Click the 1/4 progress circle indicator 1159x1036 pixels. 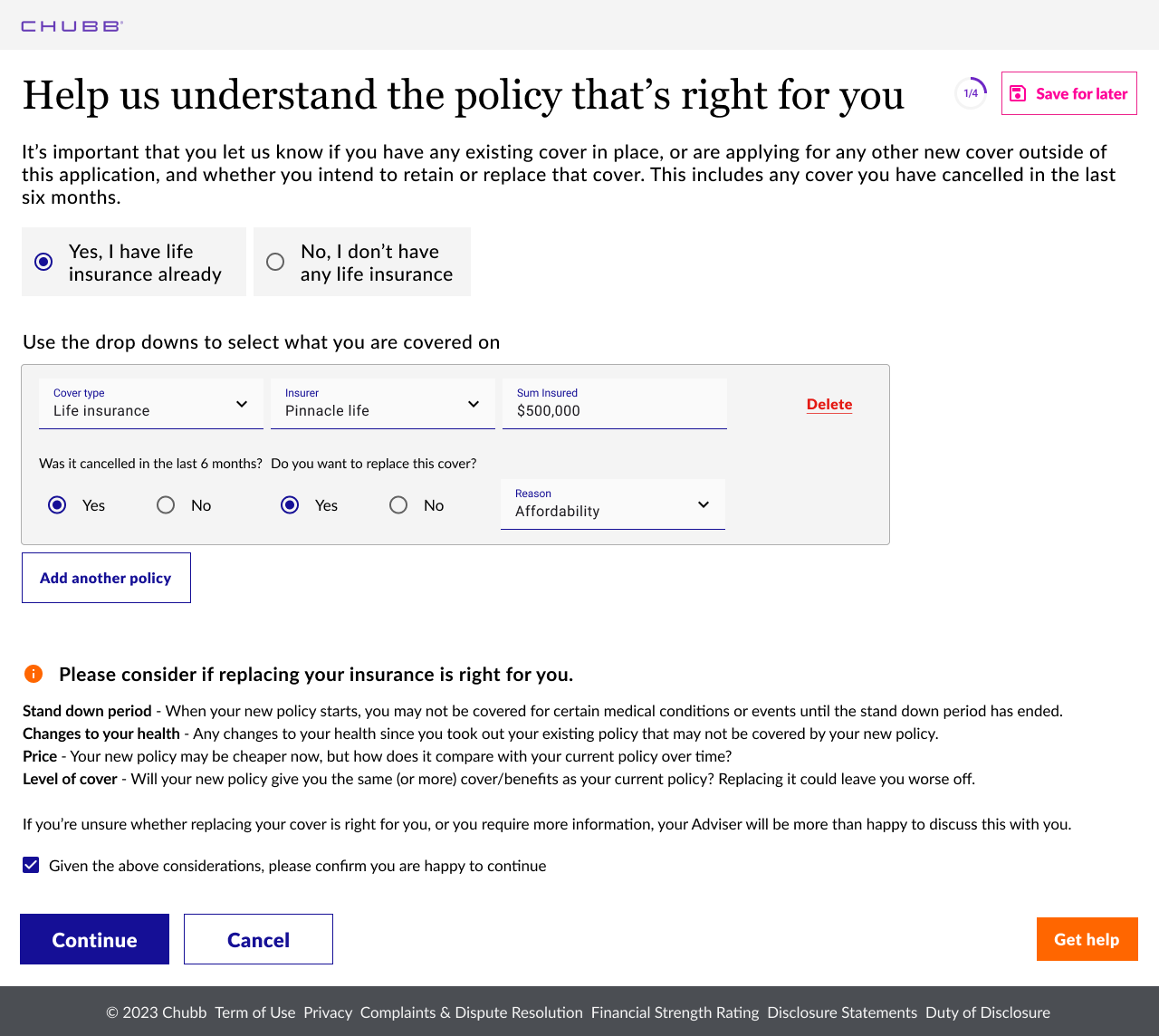(971, 93)
